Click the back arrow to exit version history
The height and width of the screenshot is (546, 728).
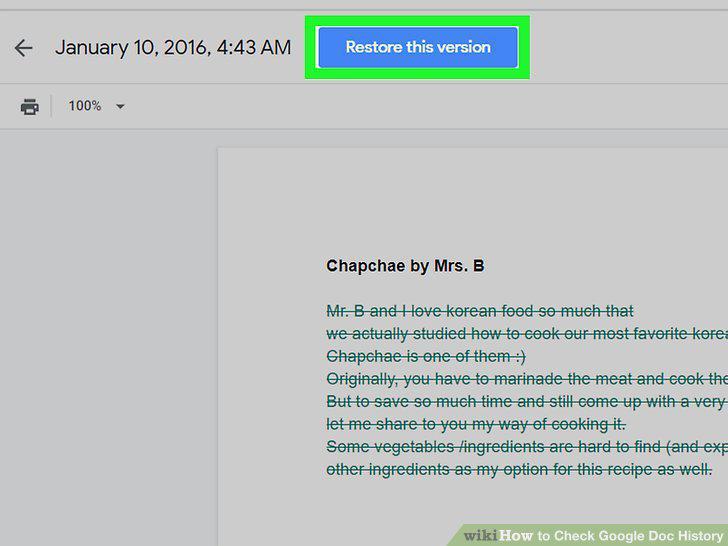click(x=23, y=47)
